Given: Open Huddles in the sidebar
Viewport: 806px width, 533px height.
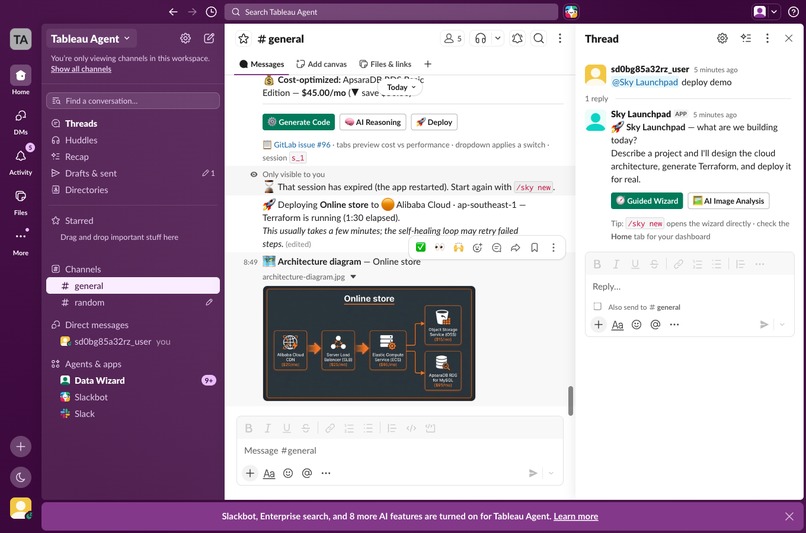Looking at the screenshot, I should click(133, 140).
